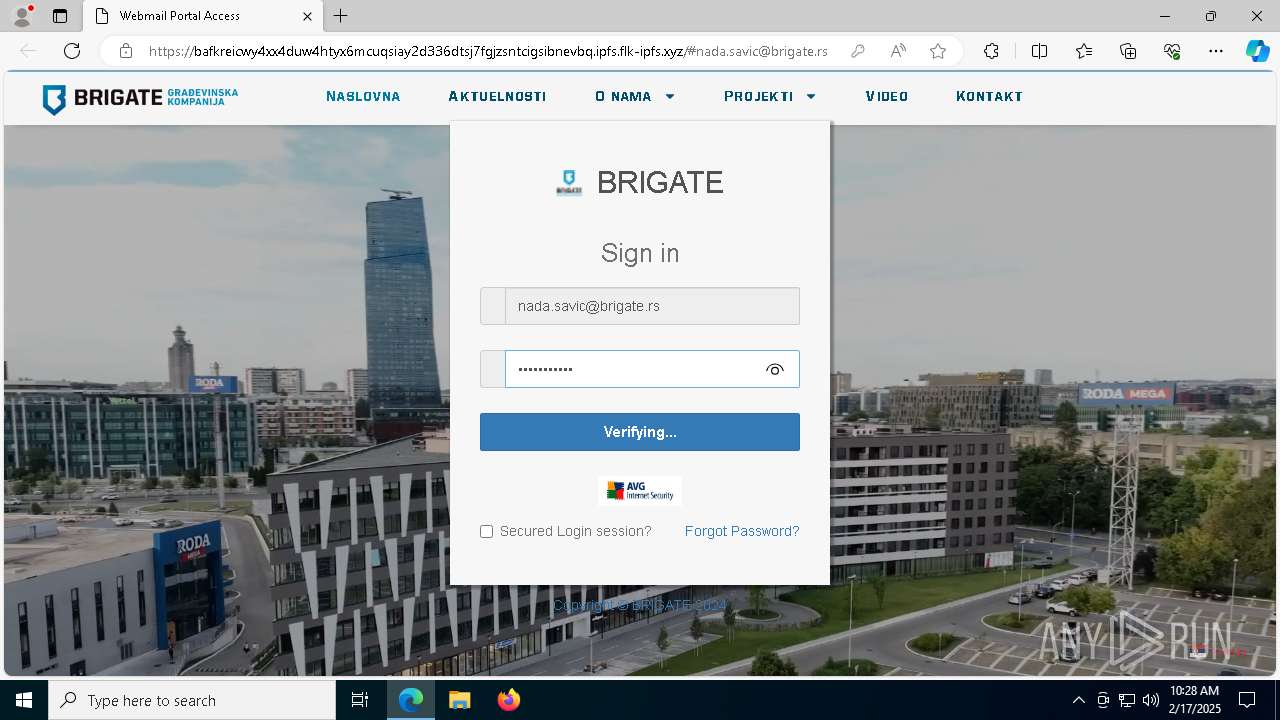Open Microsoft Edge from the taskbar
Image resolution: width=1280 pixels, height=720 pixels.
[x=411, y=700]
